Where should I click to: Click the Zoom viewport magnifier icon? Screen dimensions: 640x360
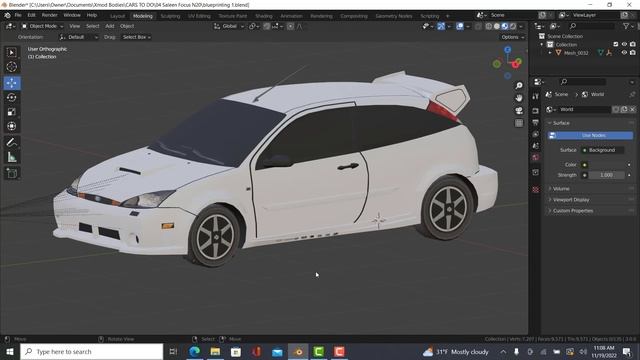(519, 85)
